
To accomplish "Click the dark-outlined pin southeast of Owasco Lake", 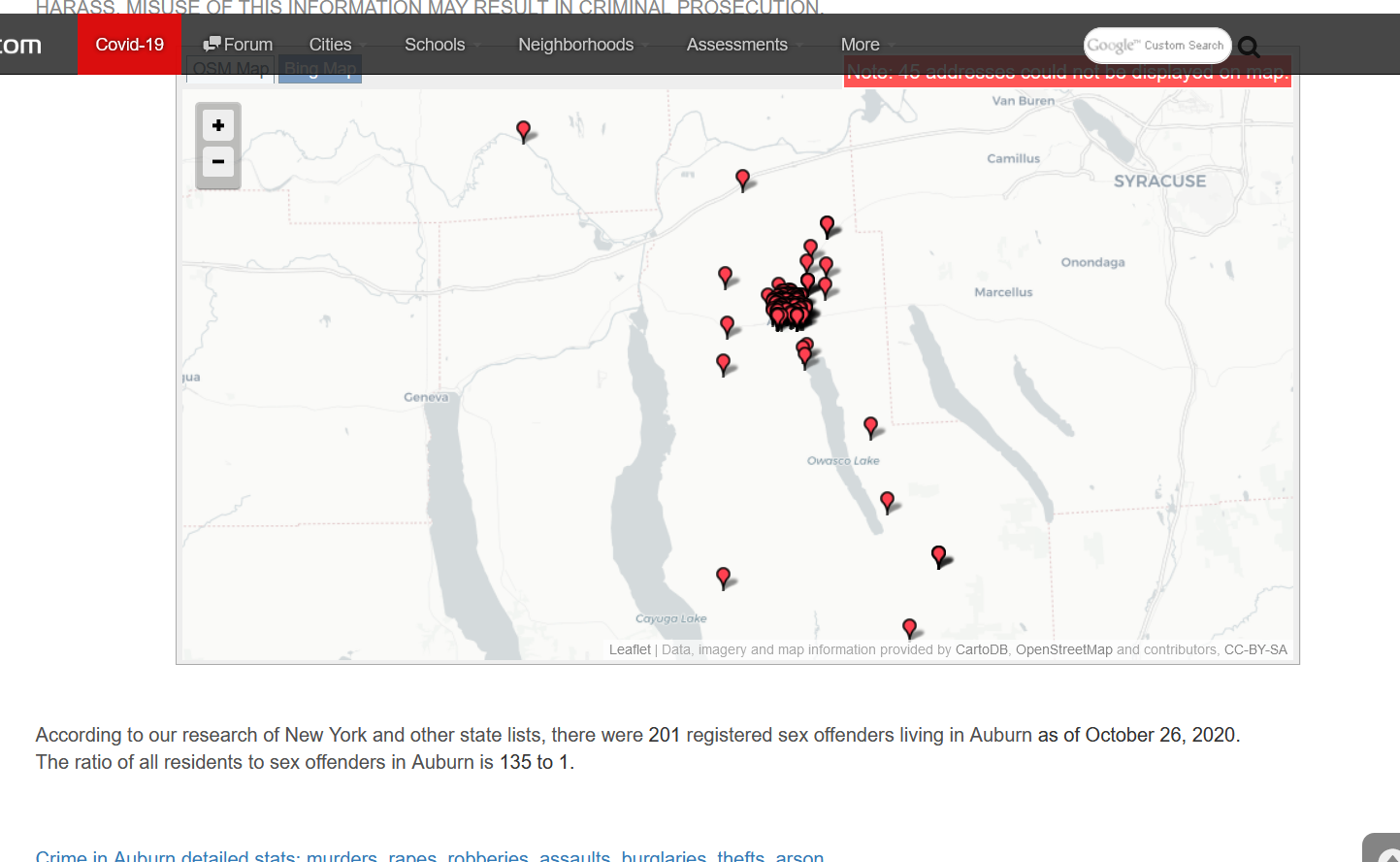I will pos(938,557).
